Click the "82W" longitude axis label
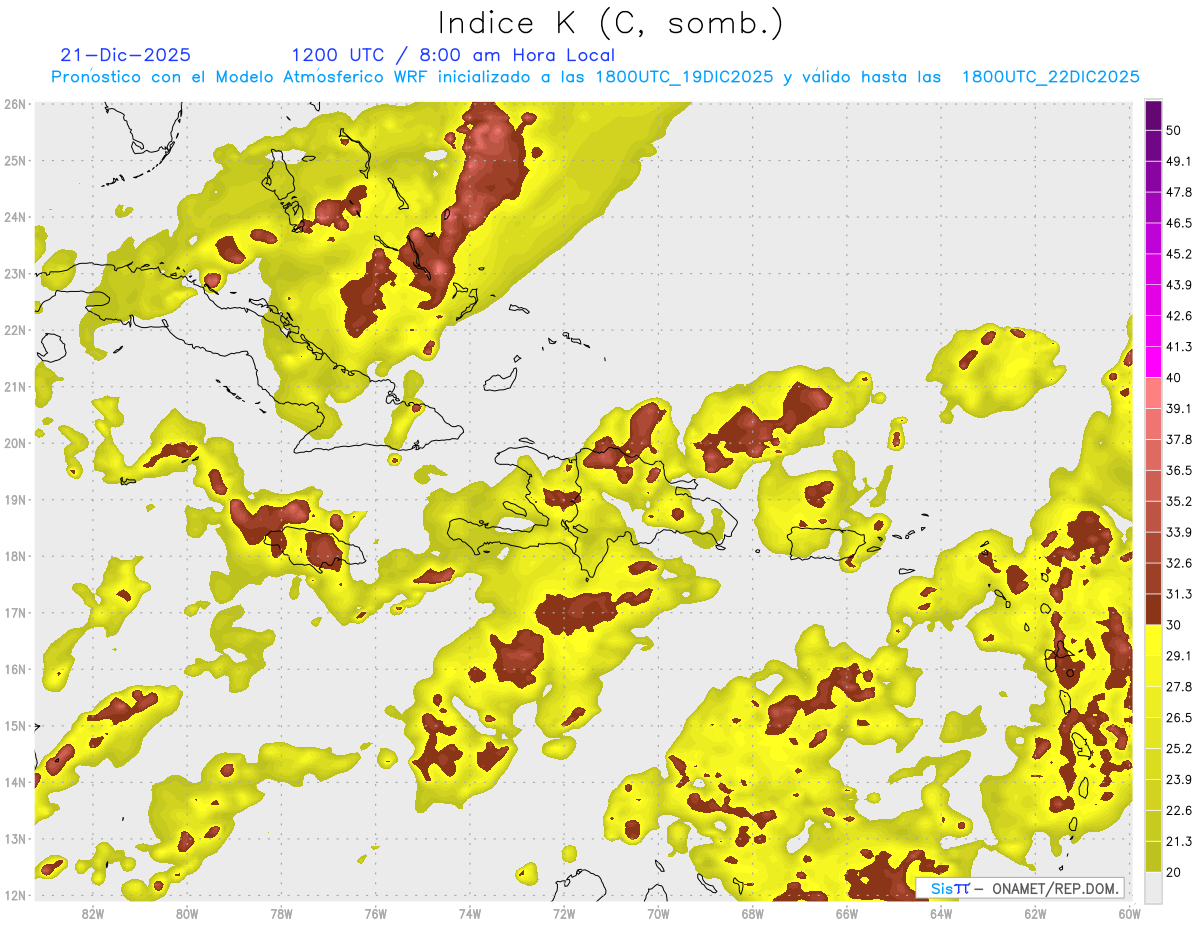 [93, 913]
